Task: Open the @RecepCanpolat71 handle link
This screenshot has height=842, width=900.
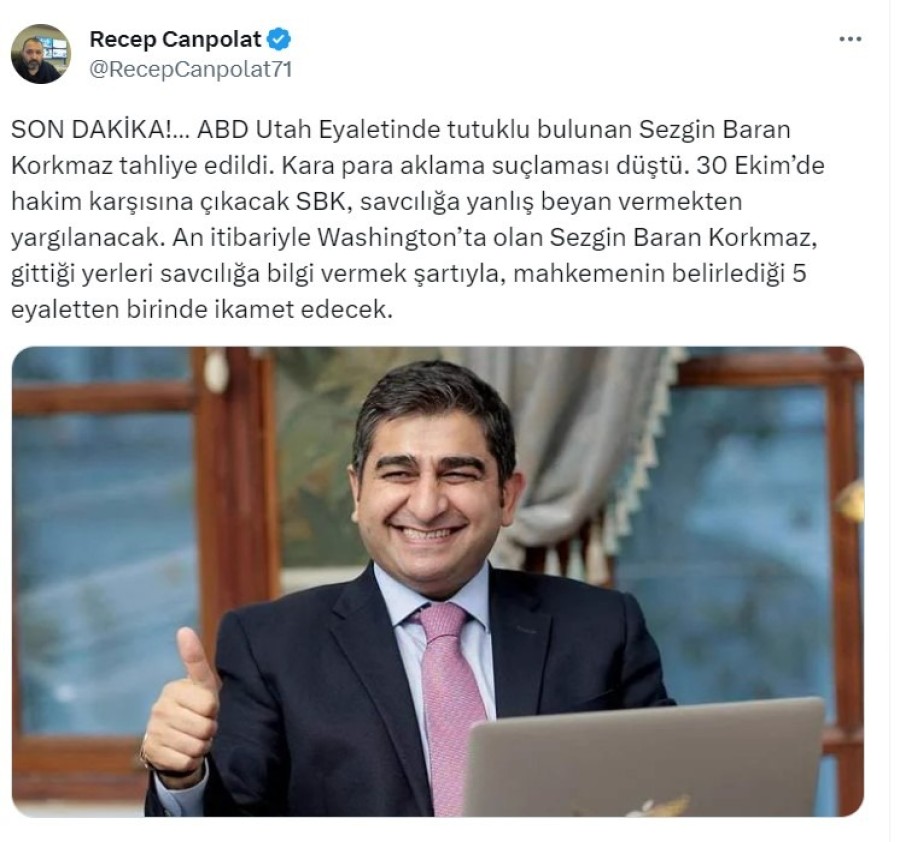Action: pos(191,69)
